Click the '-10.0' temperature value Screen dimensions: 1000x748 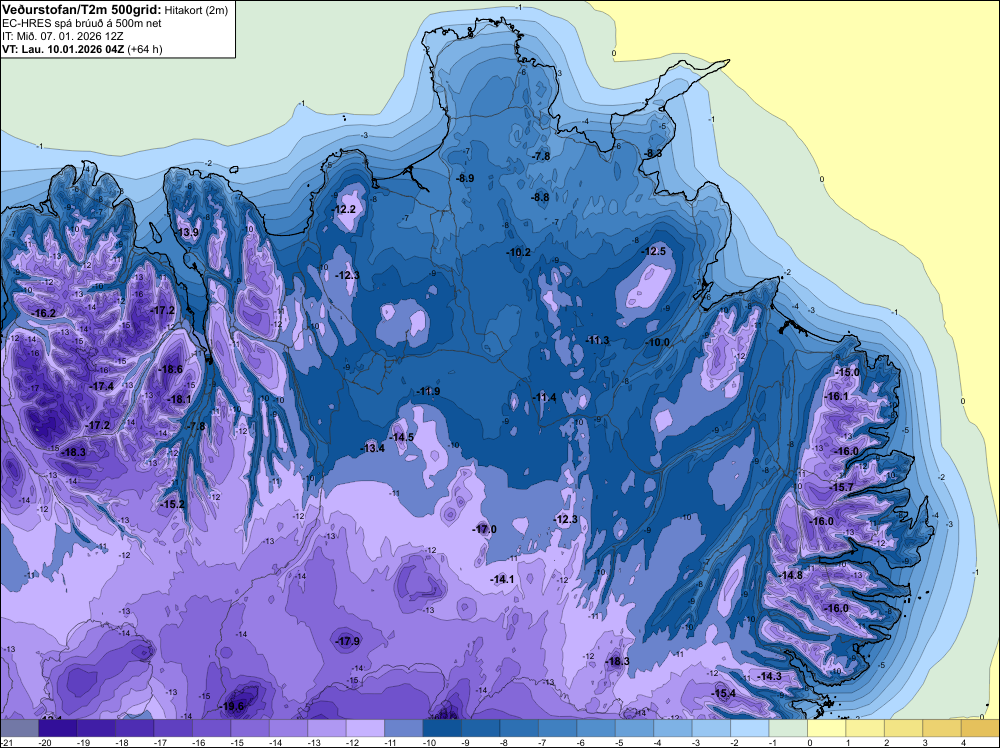[x=658, y=342]
